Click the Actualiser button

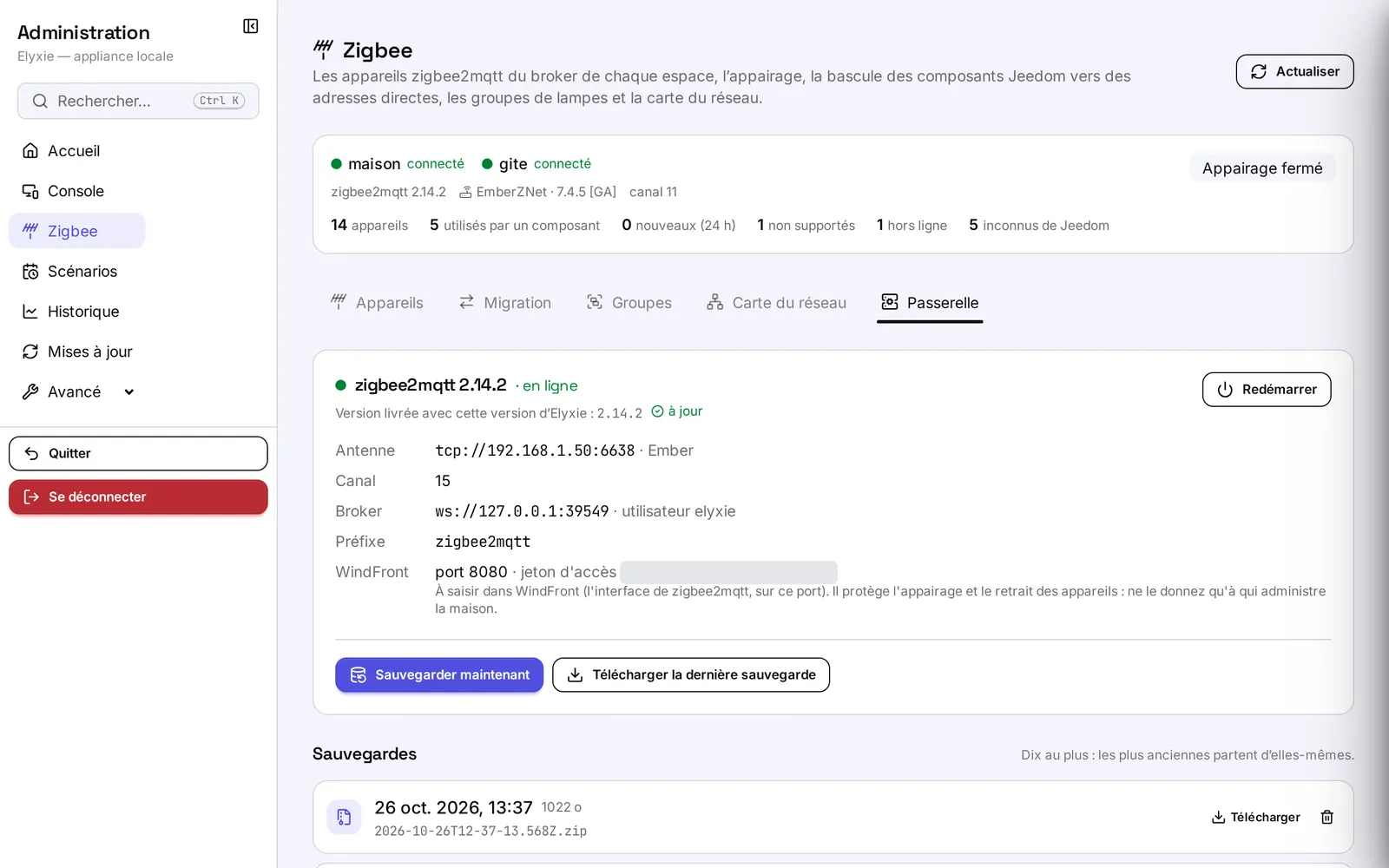pyautogui.click(x=1294, y=71)
